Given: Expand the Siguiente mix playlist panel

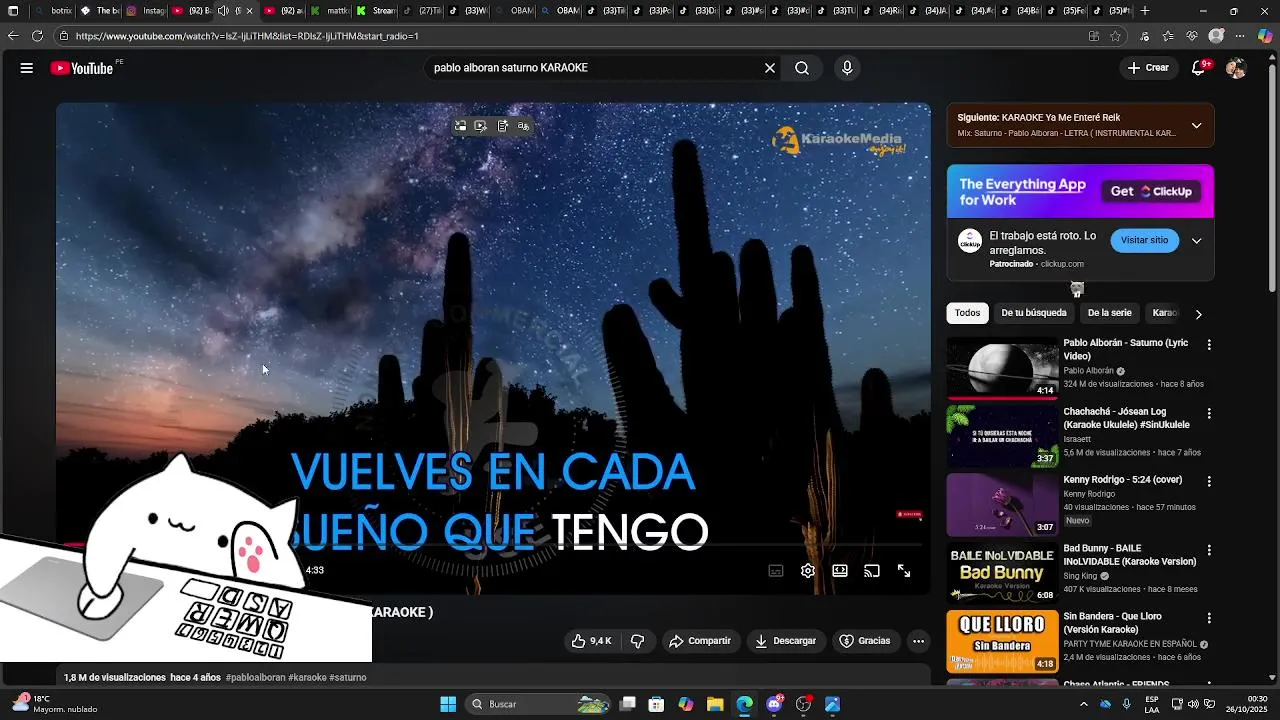Looking at the screenshot, I should (x=1196, y=126).
